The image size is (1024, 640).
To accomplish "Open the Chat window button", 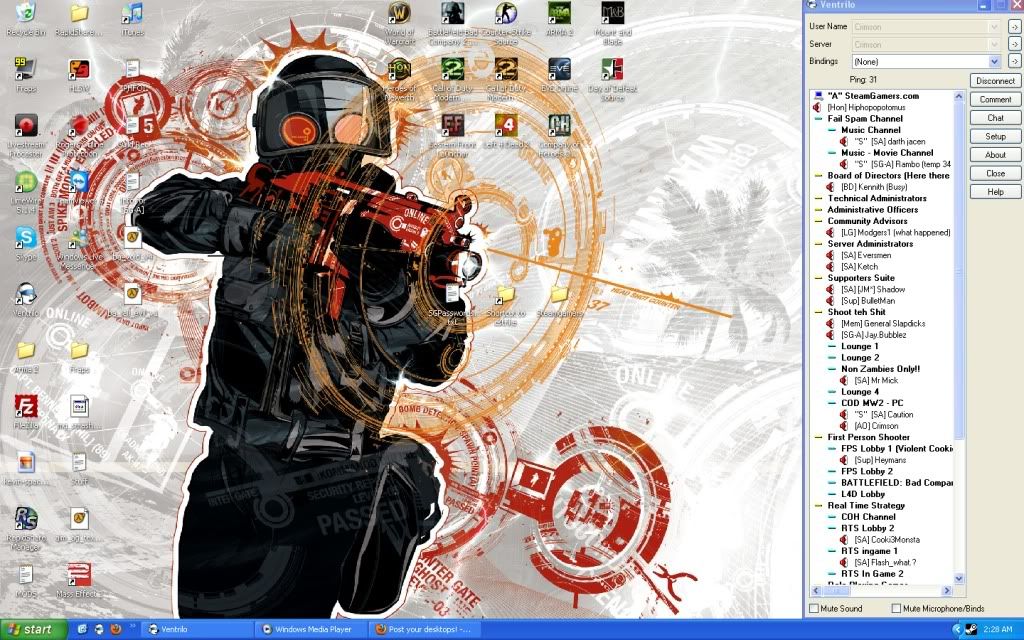I will [995, 118].
